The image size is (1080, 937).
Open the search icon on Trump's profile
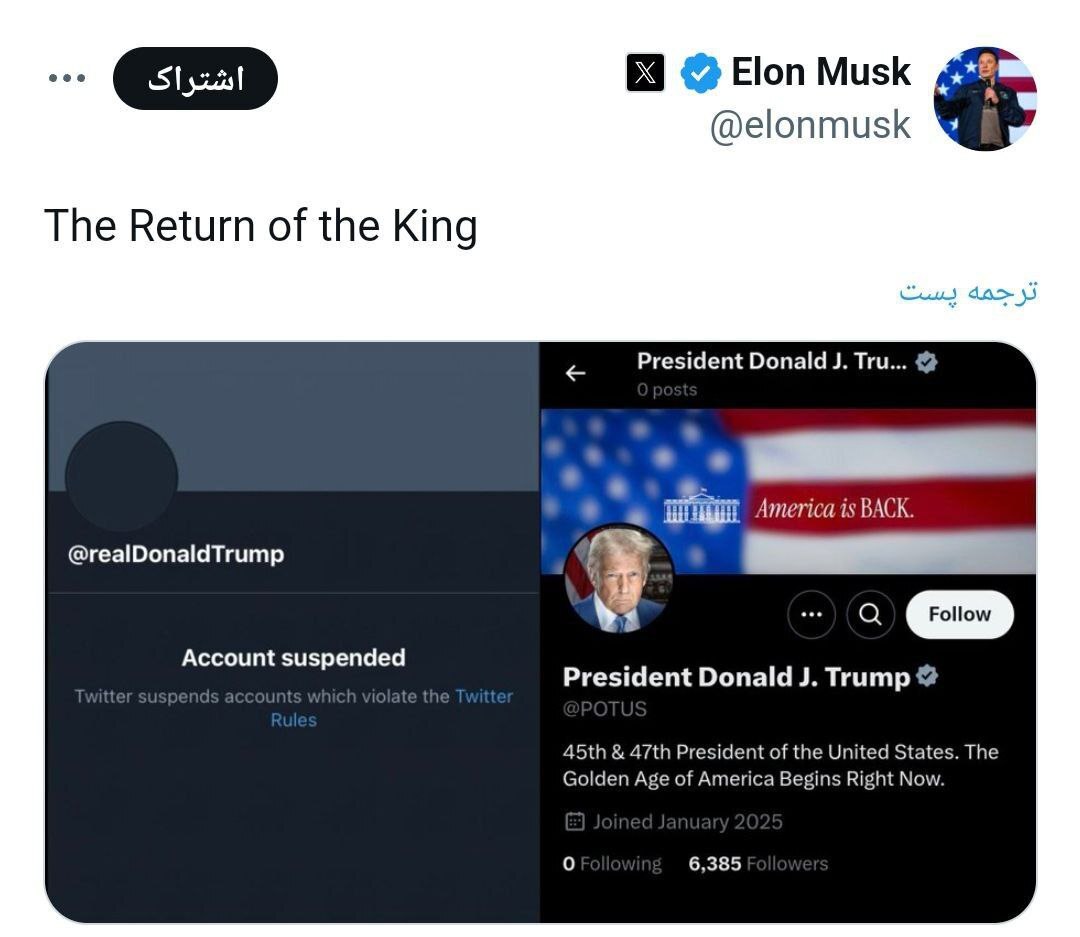[871, 615]
